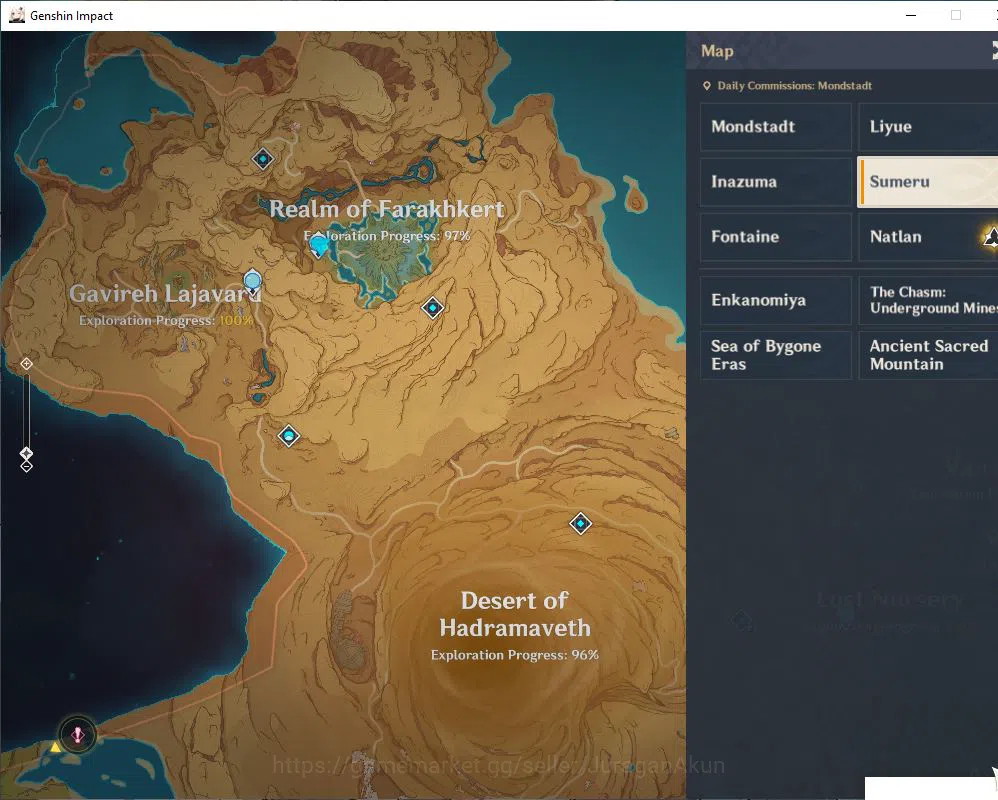This screenshot has width=998, height=800.
Task: Click the yellow triangle player marker
Action: (56, 747)
